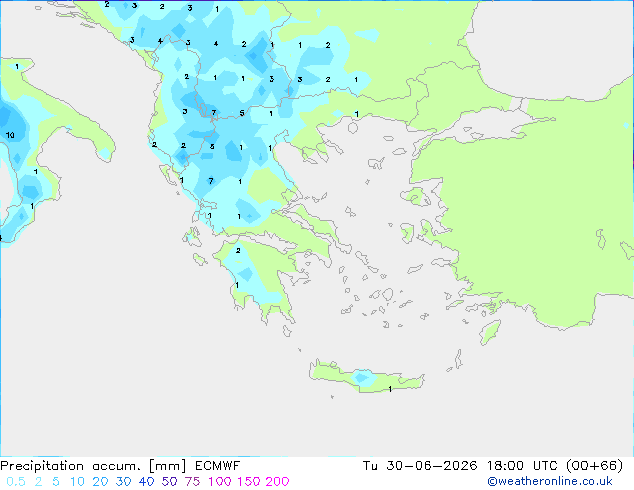Click the dark blue 40 legend value
The image size is (634, 490).
pyautogui.click(x=146, y=482)
